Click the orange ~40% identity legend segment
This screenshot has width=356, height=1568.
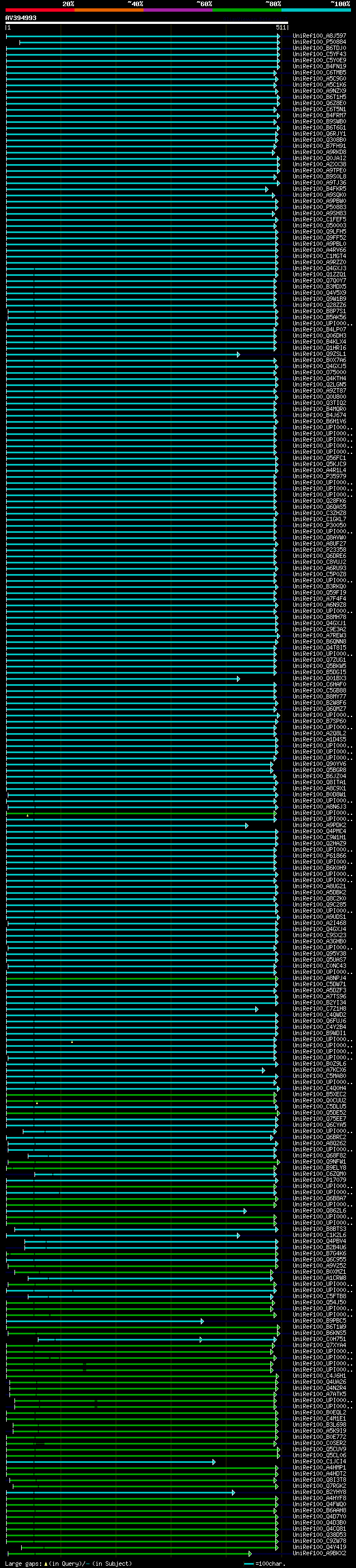(109, 10)
